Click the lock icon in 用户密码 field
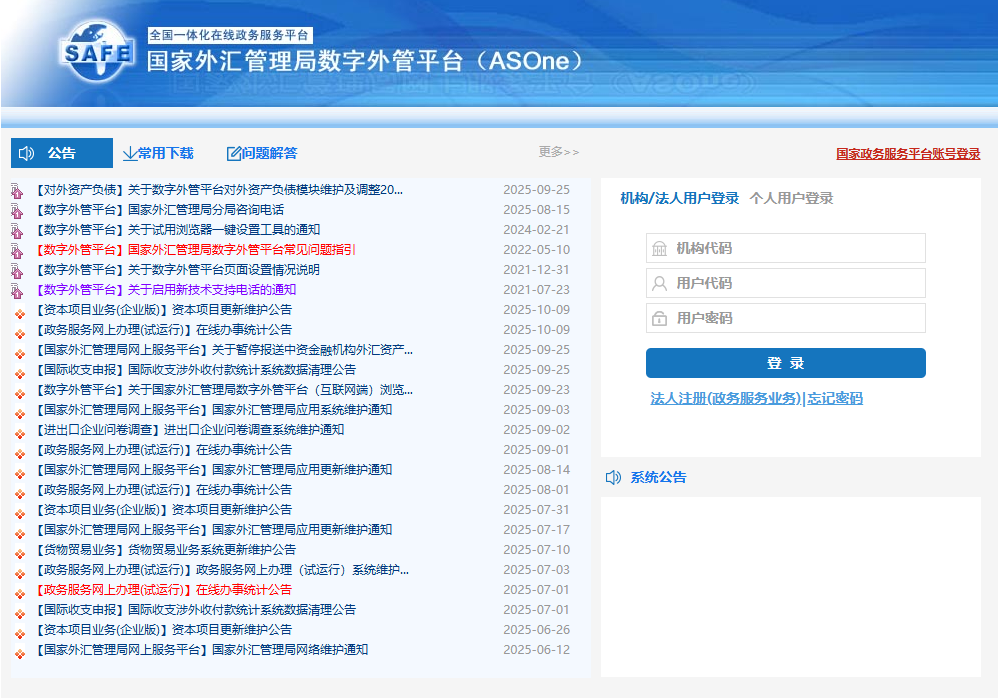The width and height of the screenshot is (998, 698). [660, 318]
